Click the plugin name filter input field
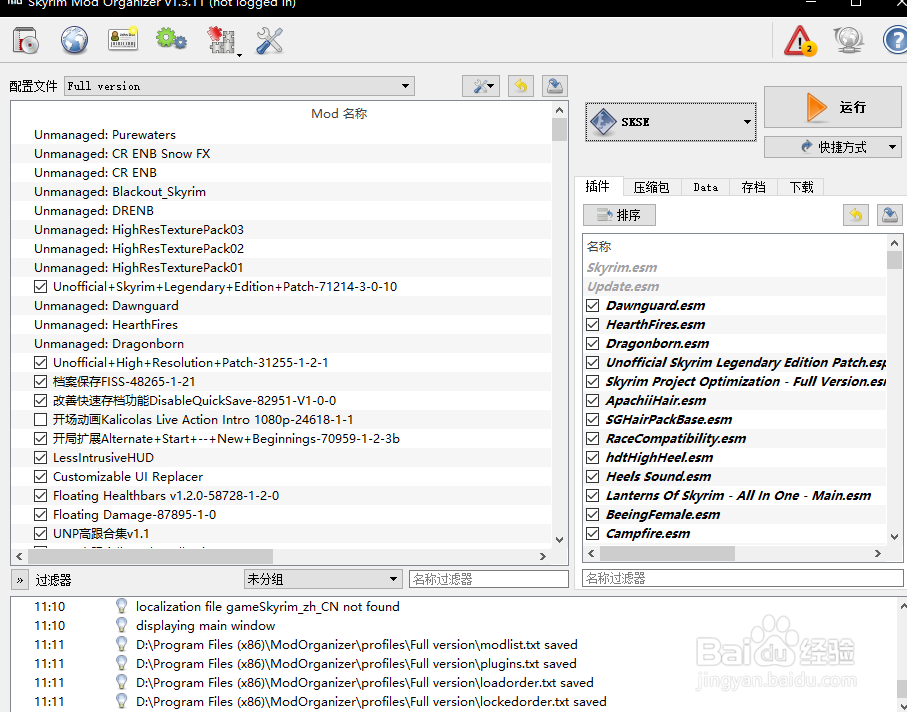Image resolution: width=907 pixels, height=712 pixels. 743,578
